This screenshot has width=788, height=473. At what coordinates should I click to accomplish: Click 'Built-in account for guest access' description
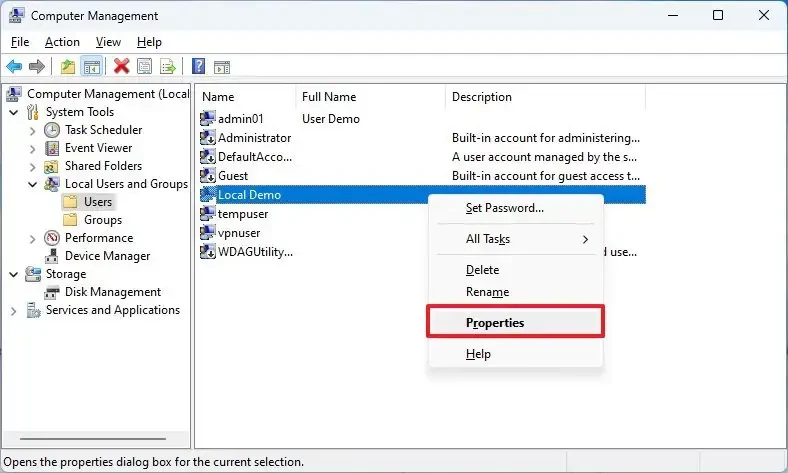pyautogui.click(x=545, y=176)
